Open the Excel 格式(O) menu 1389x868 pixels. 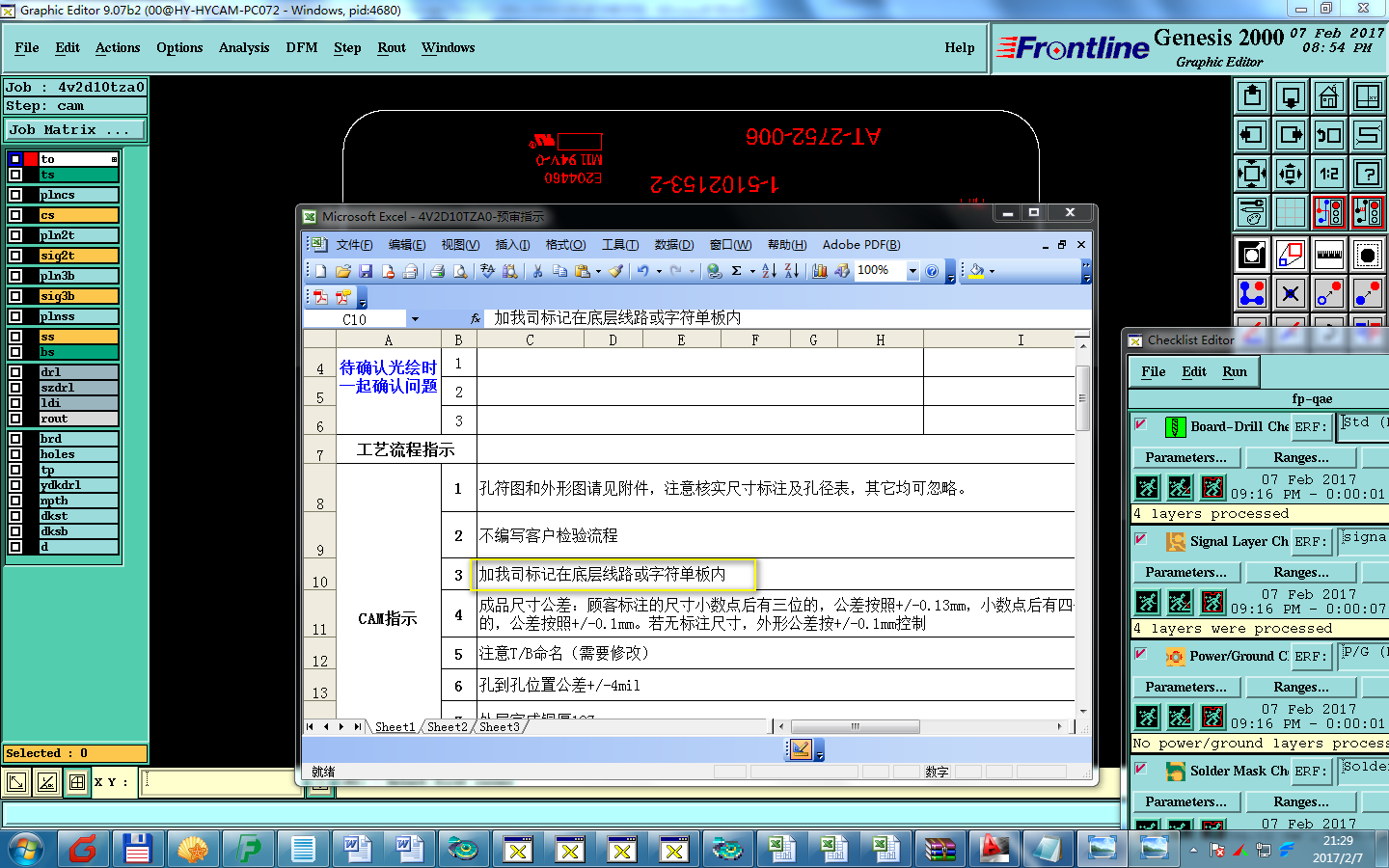tap(565, 245)
